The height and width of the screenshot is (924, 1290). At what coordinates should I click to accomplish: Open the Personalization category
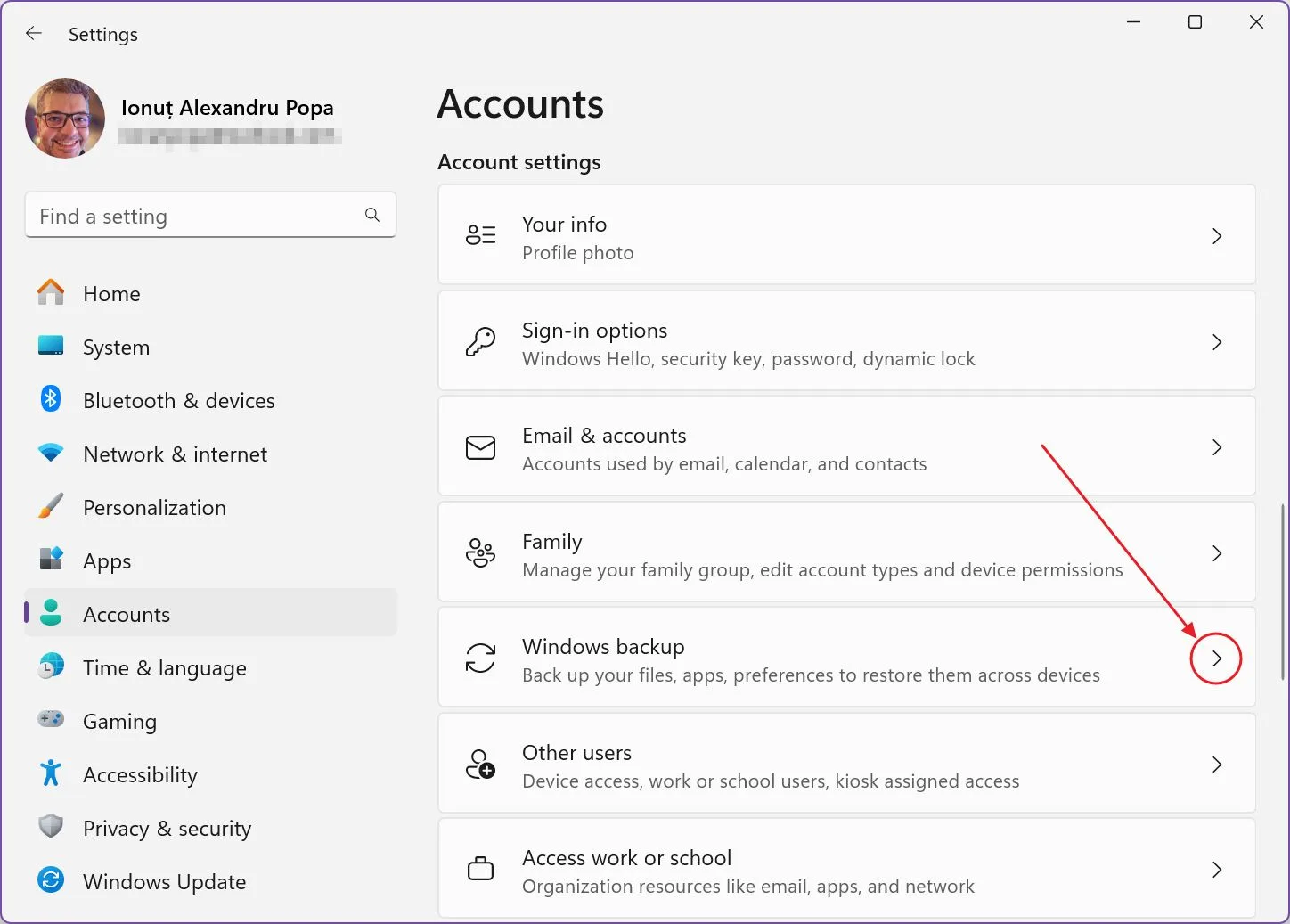click(154, 508)
